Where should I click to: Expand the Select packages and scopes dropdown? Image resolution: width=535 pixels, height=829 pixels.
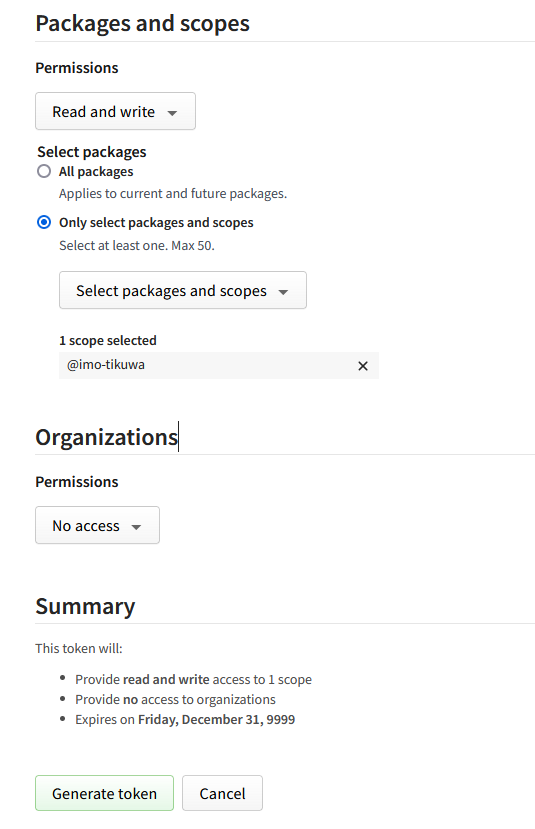[183, 290]
